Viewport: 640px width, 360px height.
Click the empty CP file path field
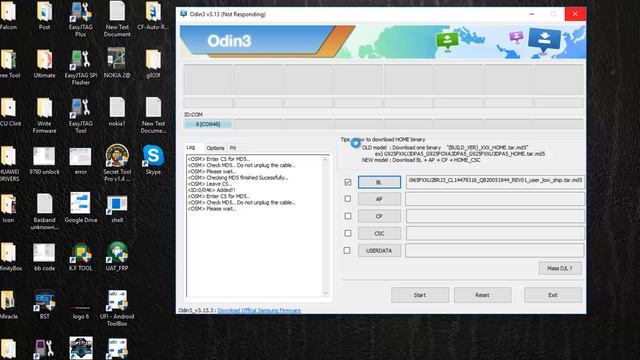pos(495,216)
